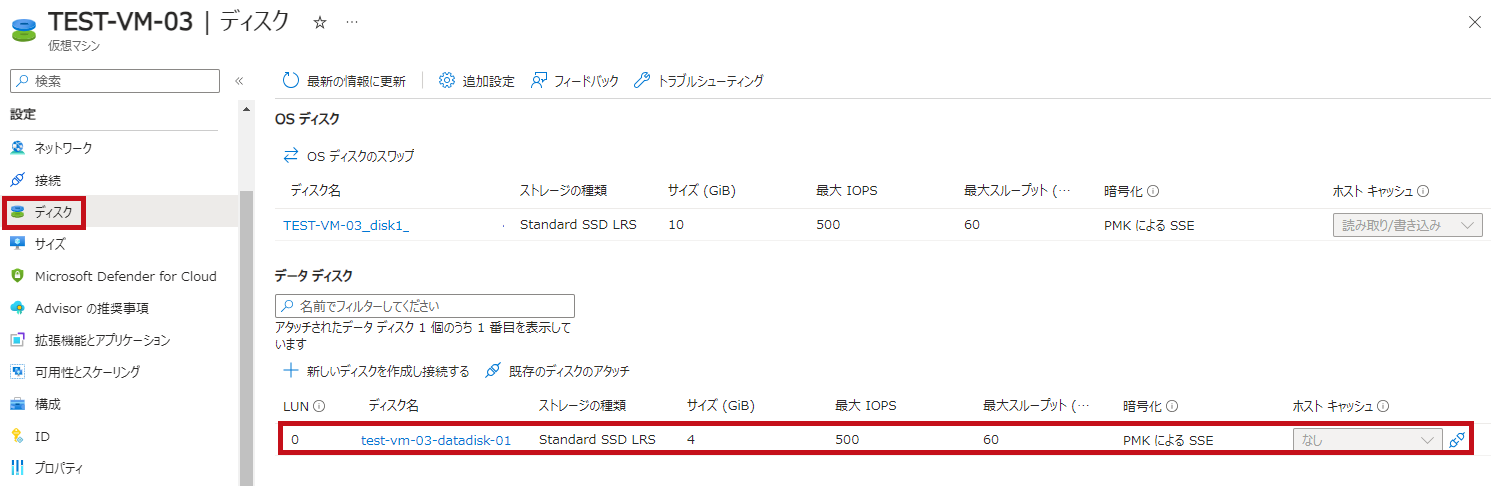Click the info icon beside 暗号化 in OS disk table
Image resolution: width=1493 pixels, height=486 pixels.
tap(1153, 191)
